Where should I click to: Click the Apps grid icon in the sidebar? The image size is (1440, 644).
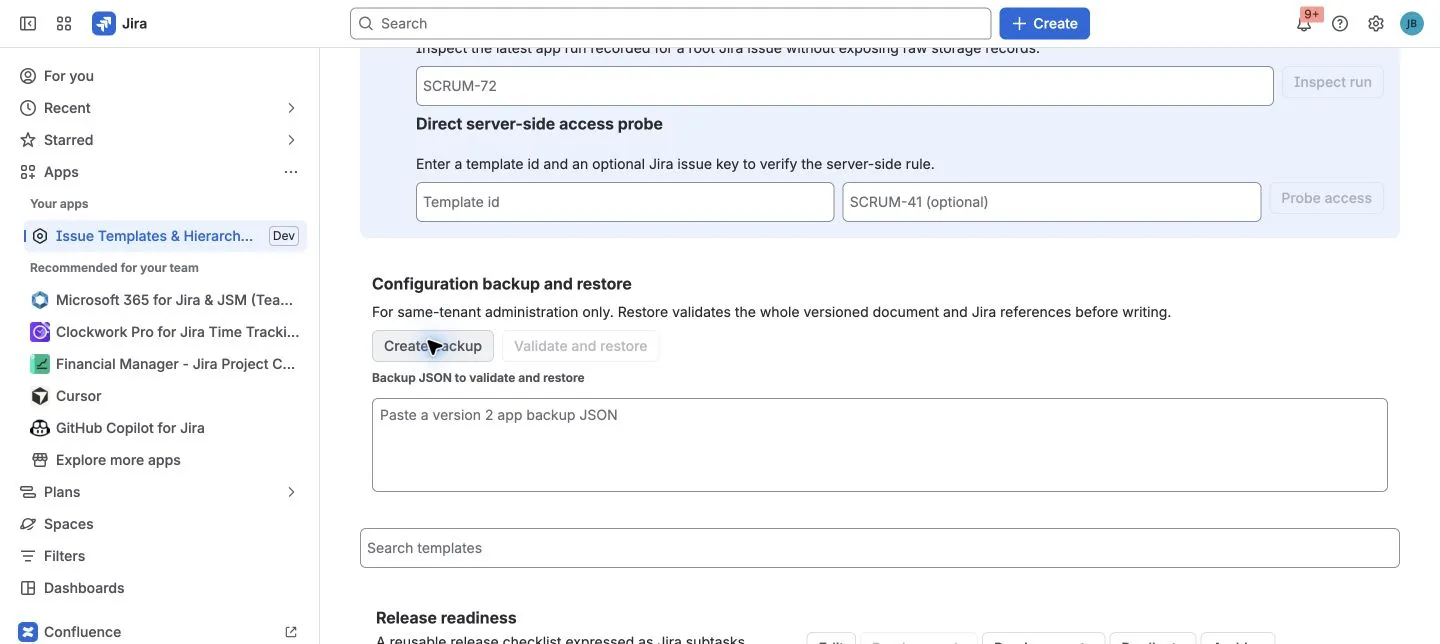pyautogui.click(x=28, y=172)
